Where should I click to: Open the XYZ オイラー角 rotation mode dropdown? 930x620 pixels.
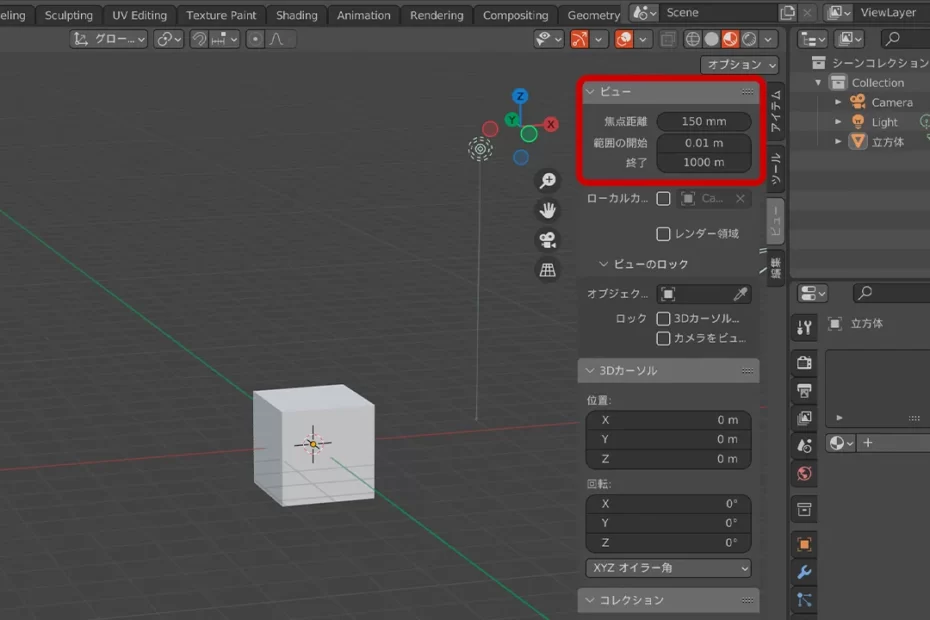point(668,568)
